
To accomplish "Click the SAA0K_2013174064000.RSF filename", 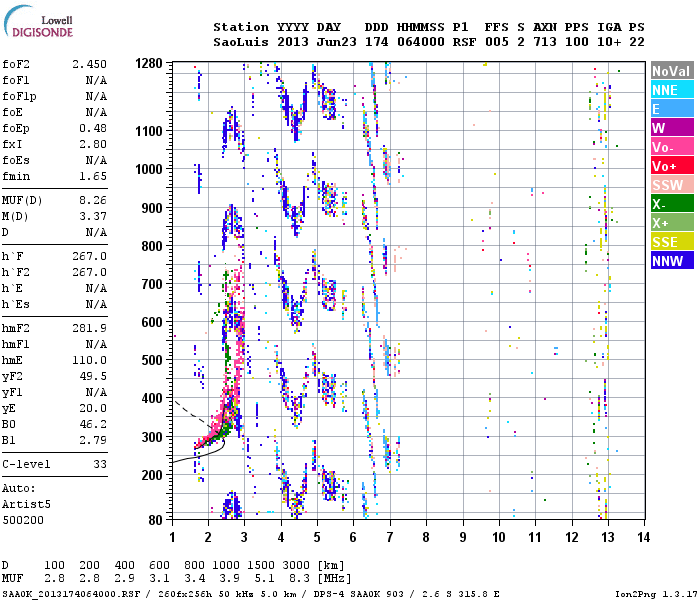I will tap(71, 594).
